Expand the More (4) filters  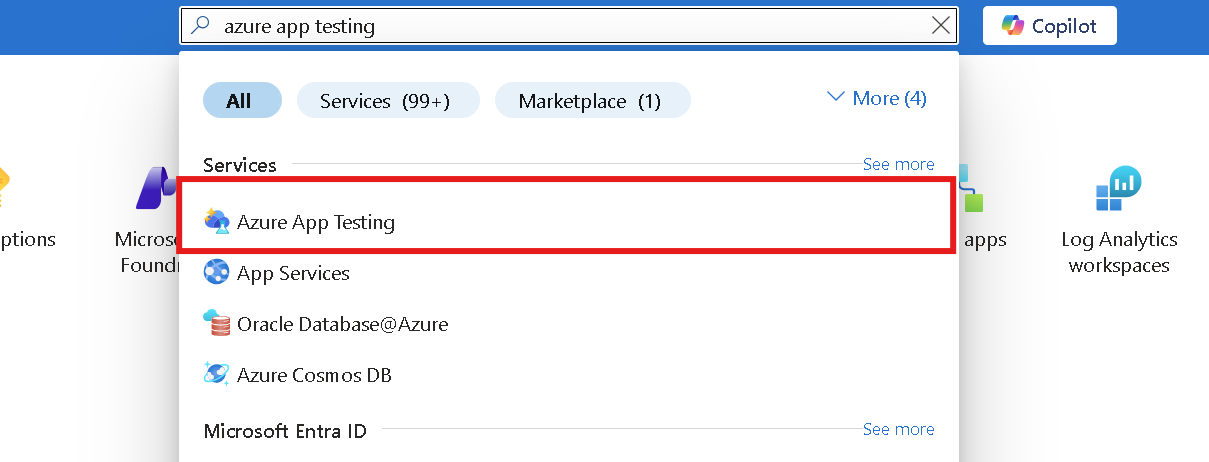pos(876,98)
